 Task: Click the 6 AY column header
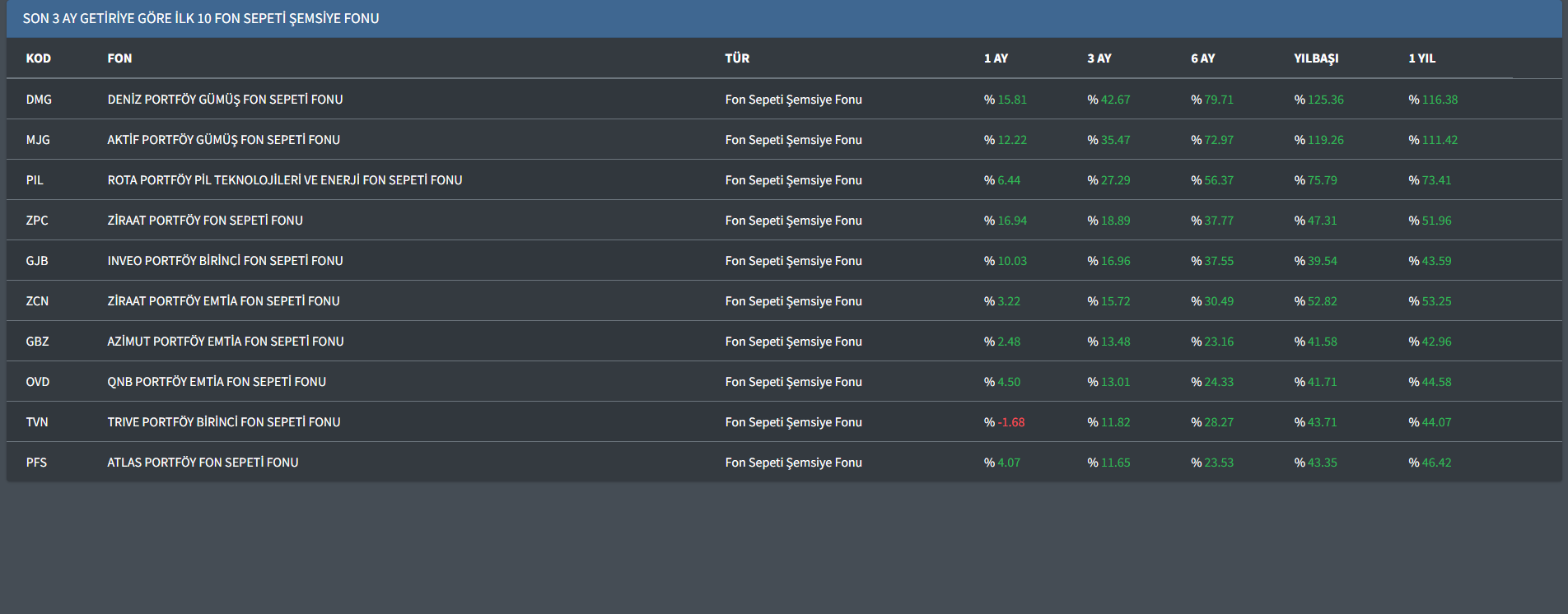pos(1202,58)
